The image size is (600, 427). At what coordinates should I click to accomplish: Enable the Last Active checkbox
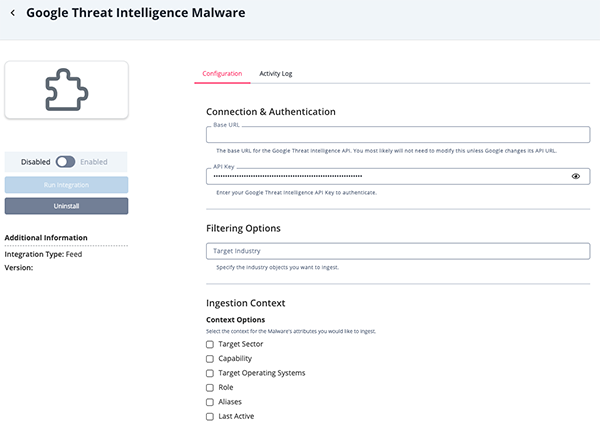tap(210, 416)
